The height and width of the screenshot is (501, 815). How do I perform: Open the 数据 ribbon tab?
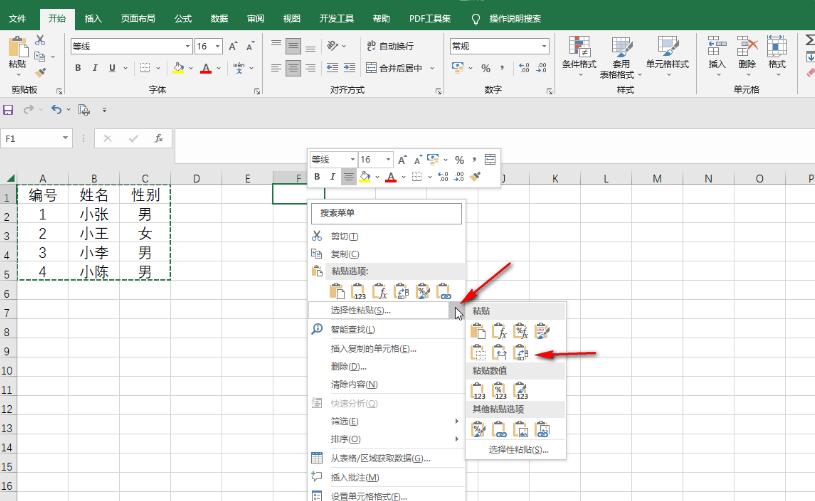(x=219, y=19)
